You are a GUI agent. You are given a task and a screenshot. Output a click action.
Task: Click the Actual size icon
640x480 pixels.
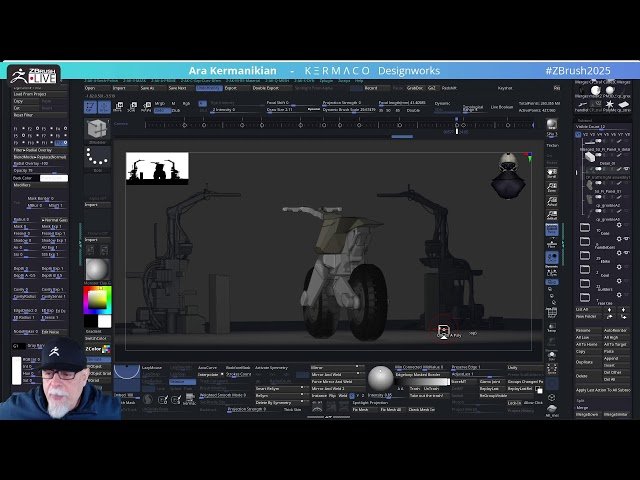552,201
